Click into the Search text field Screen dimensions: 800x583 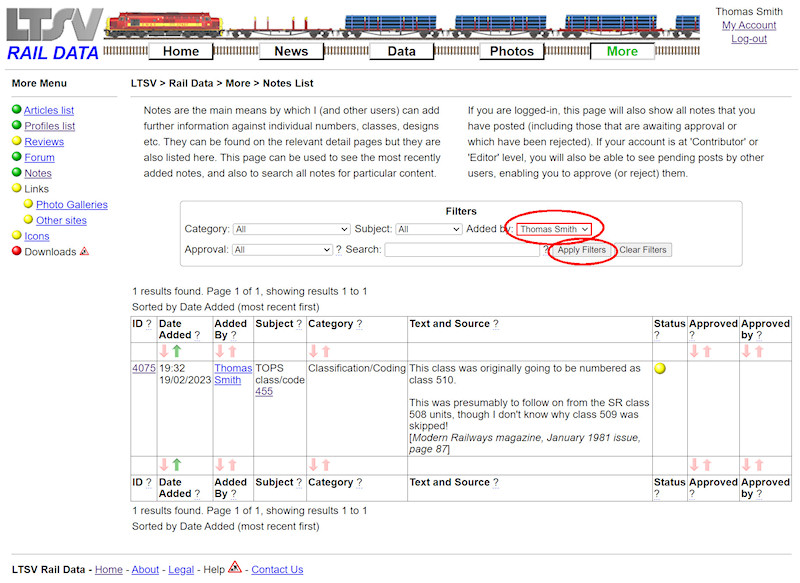[x=462, y=250]
